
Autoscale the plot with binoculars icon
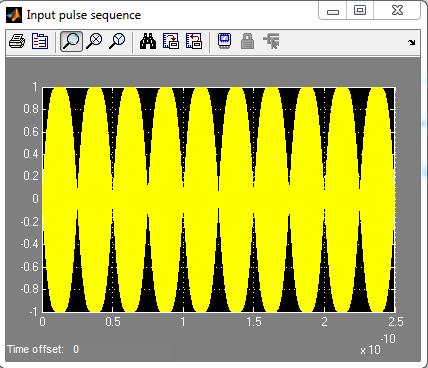[148, 42]
